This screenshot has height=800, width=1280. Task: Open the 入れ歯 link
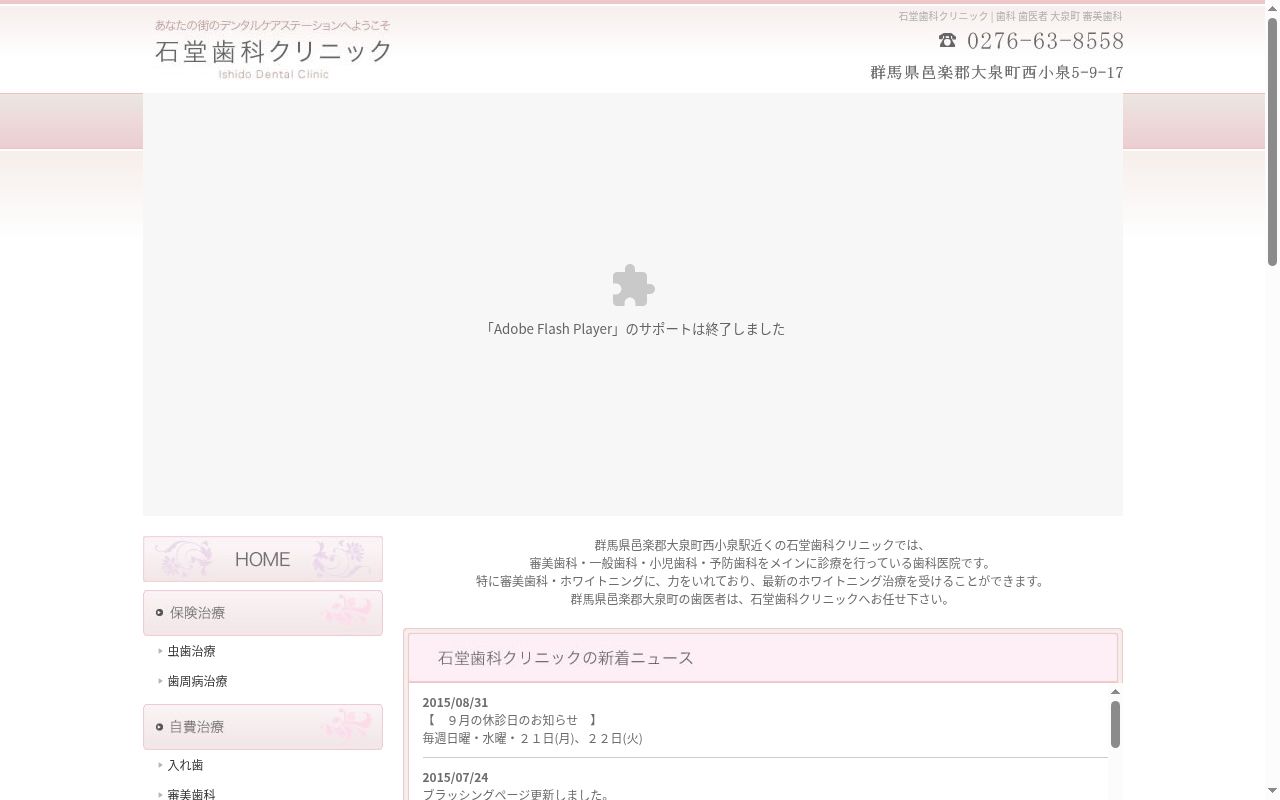(185, 765)
